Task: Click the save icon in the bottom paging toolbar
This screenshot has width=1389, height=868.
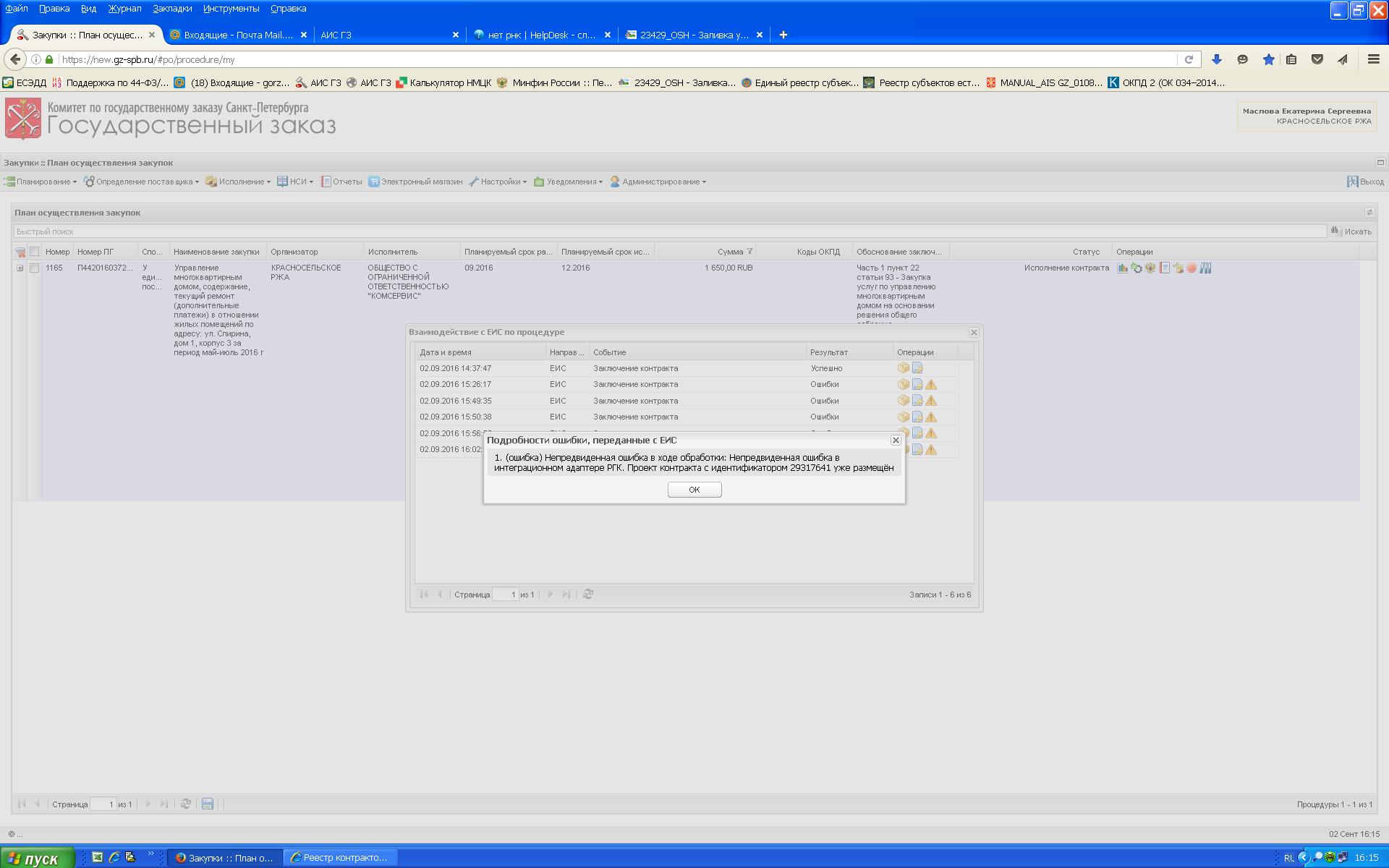Action: point(208,804)
